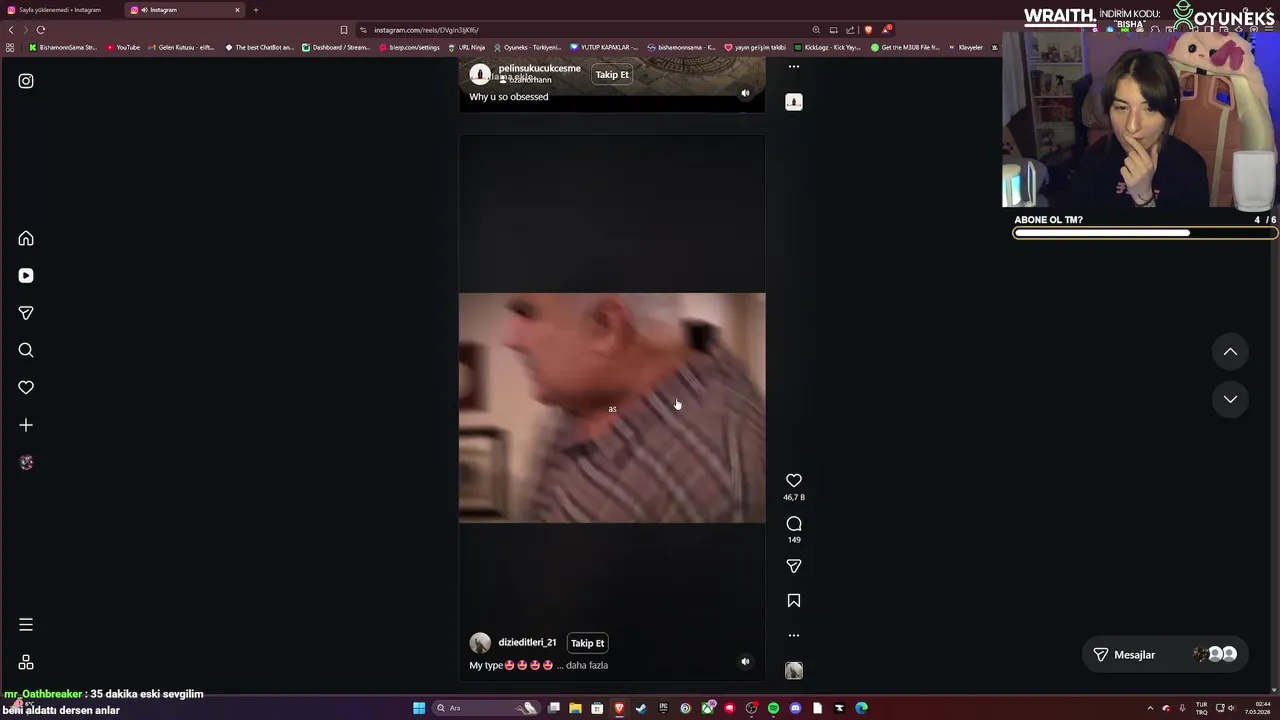Screen dimensions: 1280x720
Task: Open YouTube bookmark
Action: click(123, 47)
